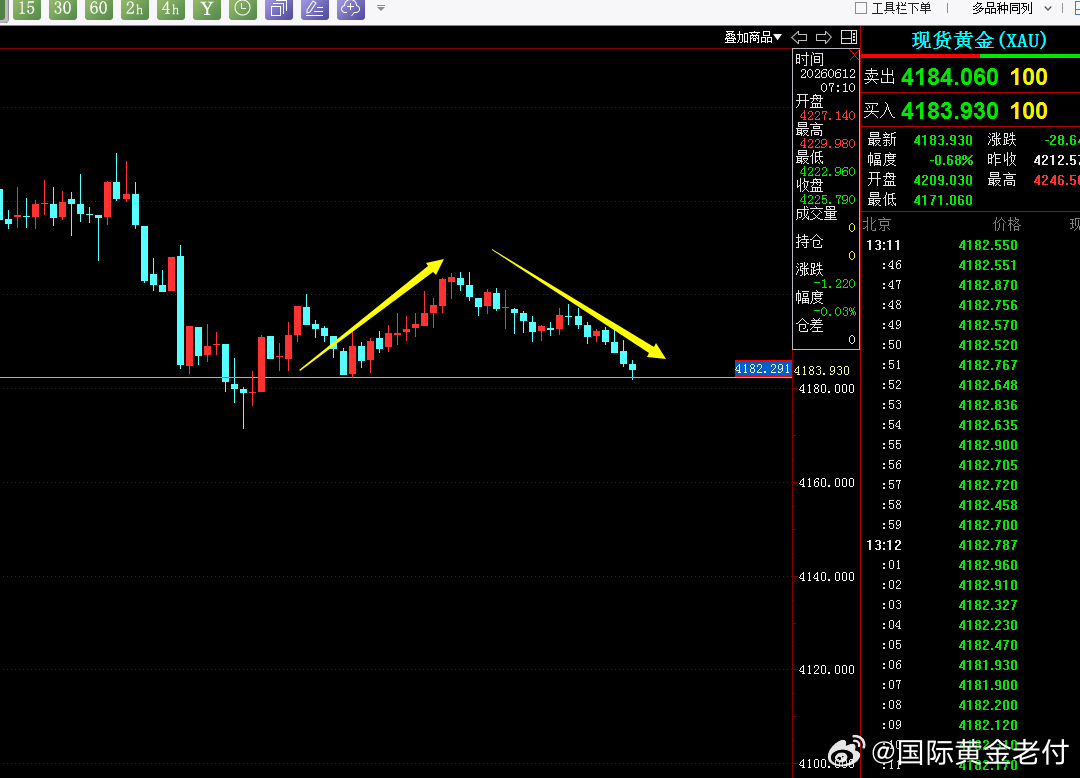Switch to the 4h chart period
Viewport: 1080px width, 778px height.
click(171, 9)
